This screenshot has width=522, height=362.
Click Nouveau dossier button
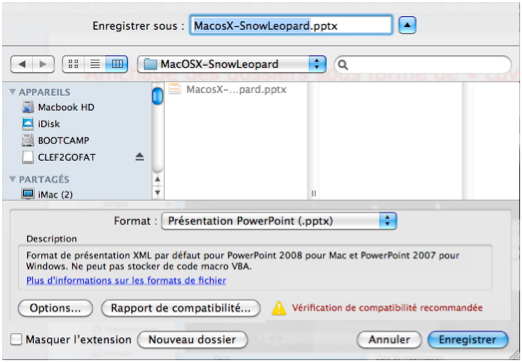point(192,340)
